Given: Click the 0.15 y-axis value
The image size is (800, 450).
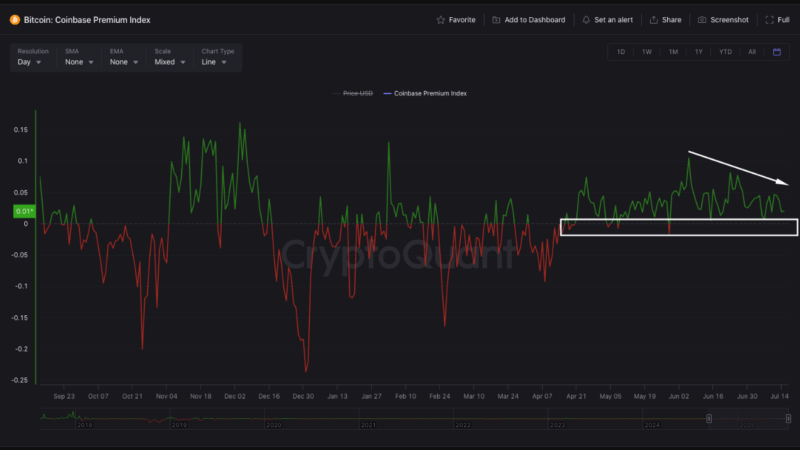Looking at the screenshot, I should click(21, 130).
